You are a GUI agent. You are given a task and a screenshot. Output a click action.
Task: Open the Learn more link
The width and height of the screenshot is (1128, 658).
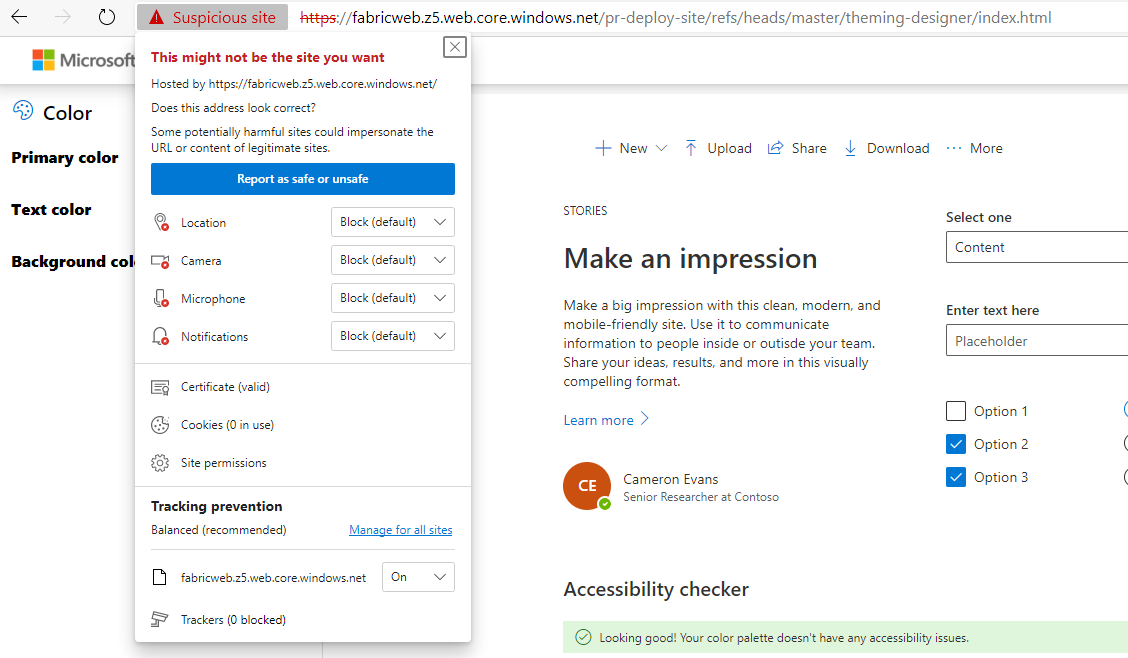[598, 419]
